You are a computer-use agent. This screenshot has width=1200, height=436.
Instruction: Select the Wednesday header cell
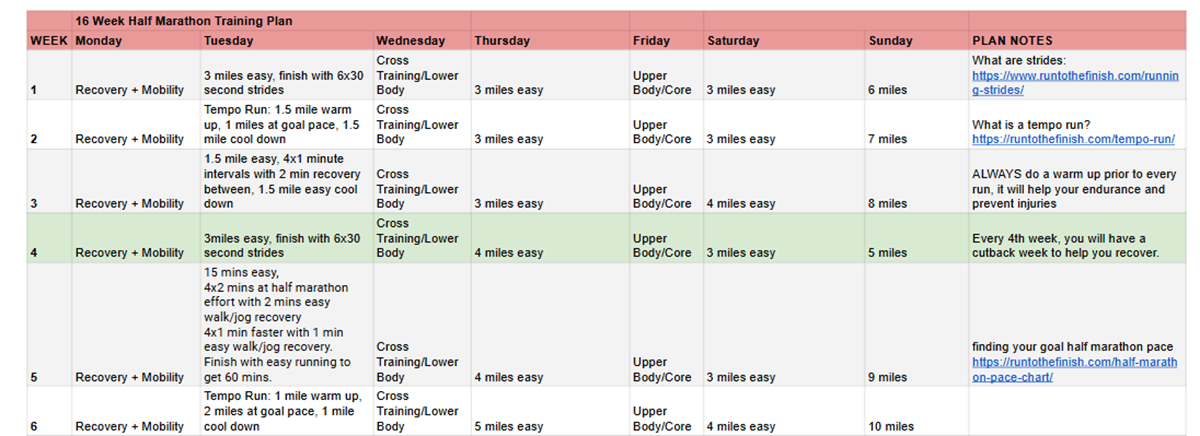(x=410, y=41)
